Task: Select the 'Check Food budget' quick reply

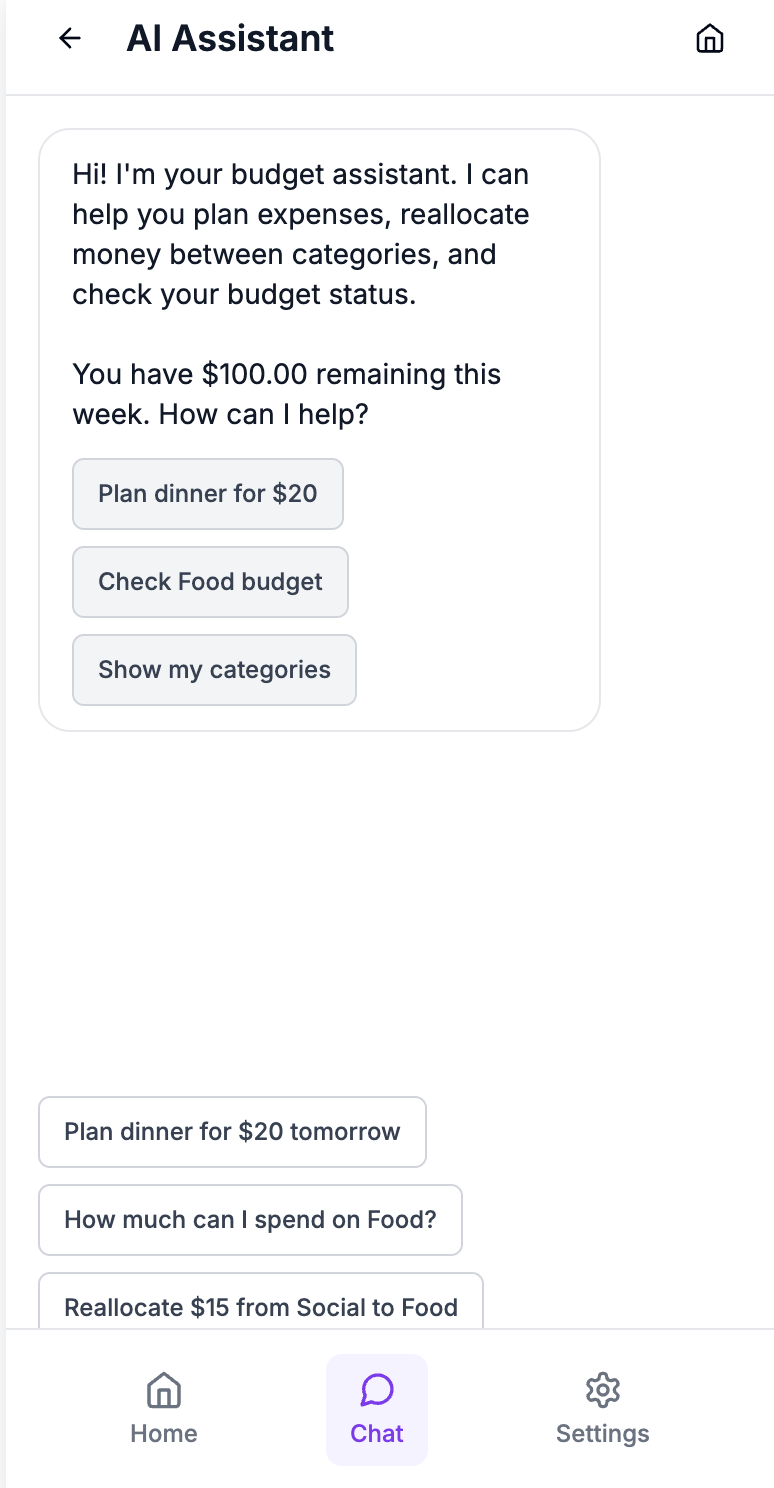Action: pos(210,582)
